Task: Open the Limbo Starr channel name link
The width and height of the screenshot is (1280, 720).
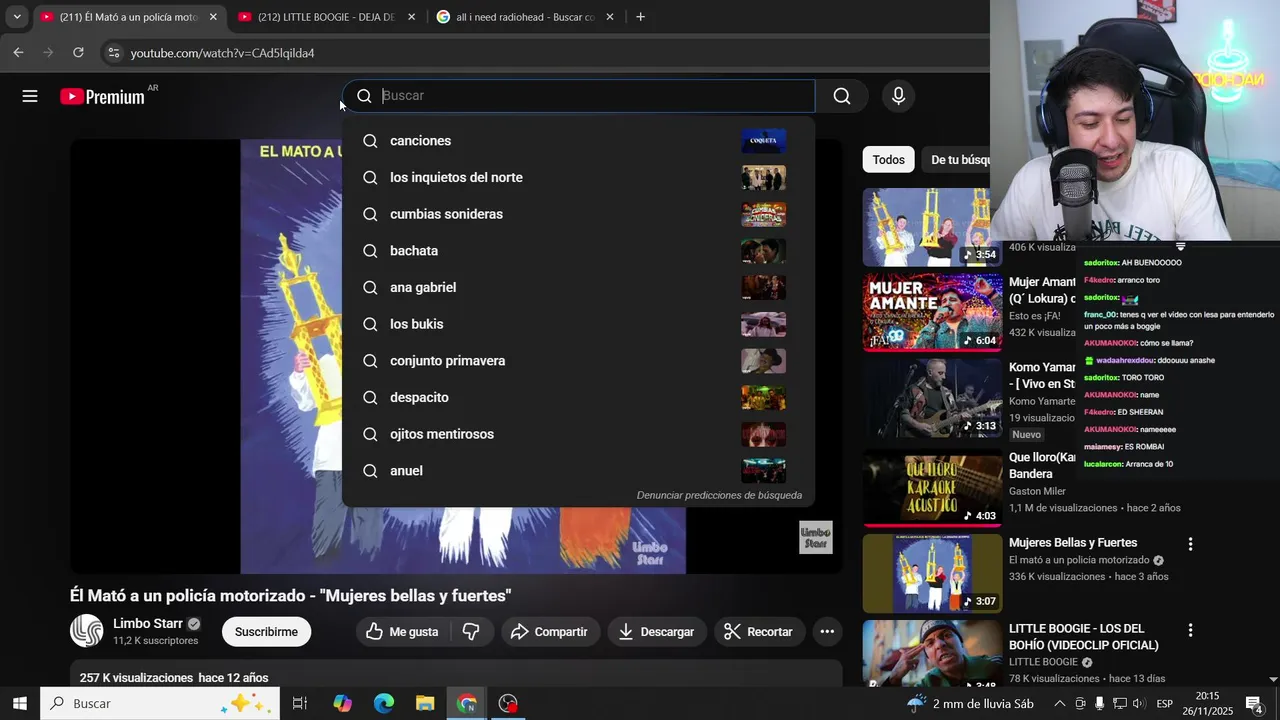Action: click(x=148, y=623)
